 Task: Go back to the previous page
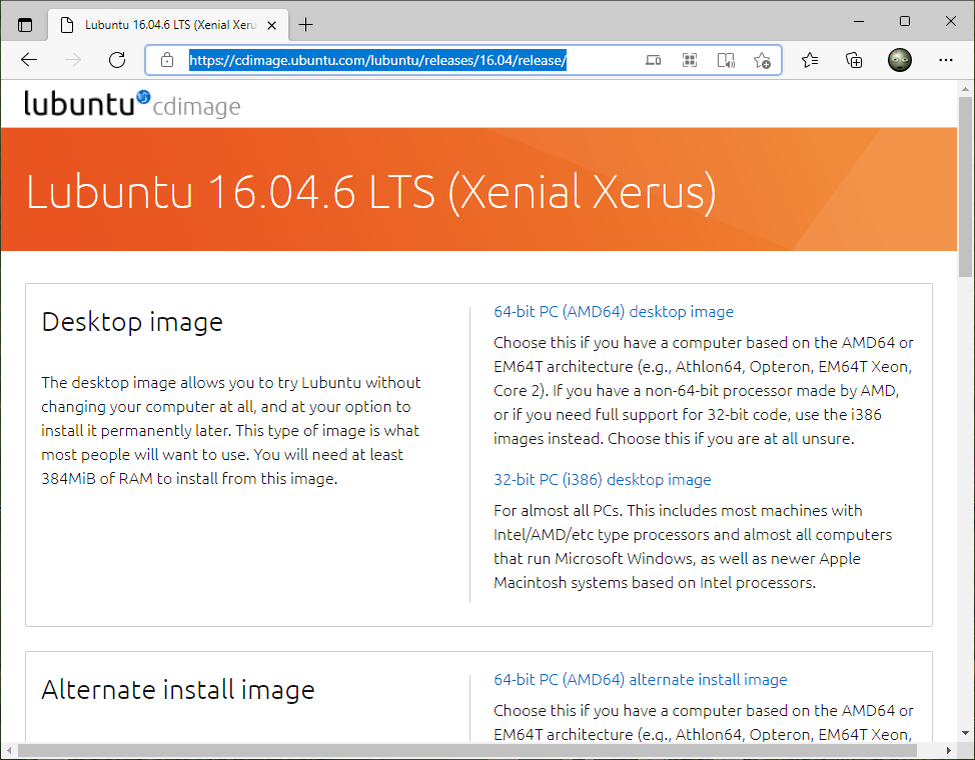[29, 60]
